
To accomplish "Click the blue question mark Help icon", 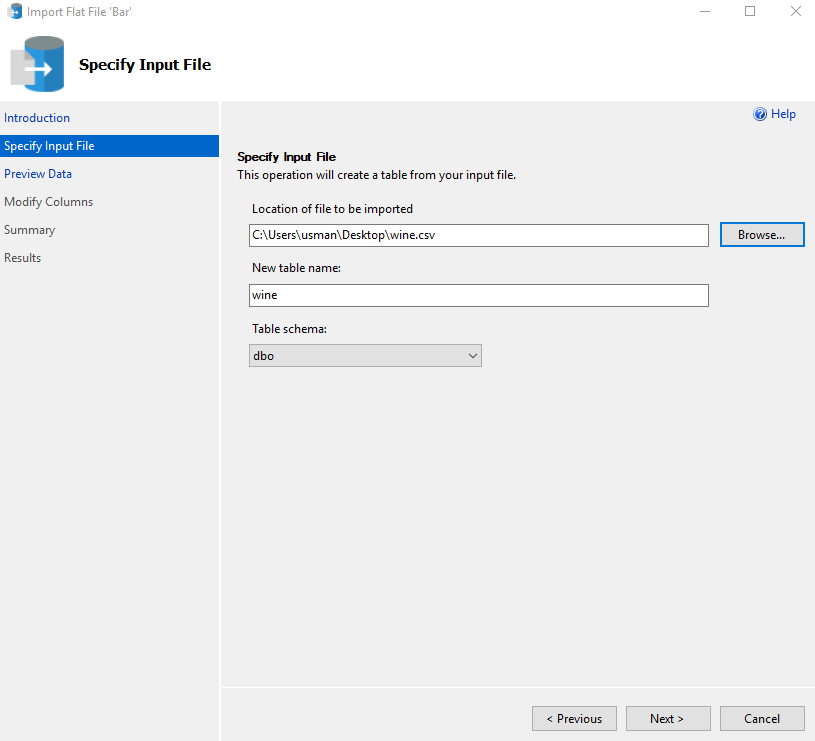I will click(760, 115).
